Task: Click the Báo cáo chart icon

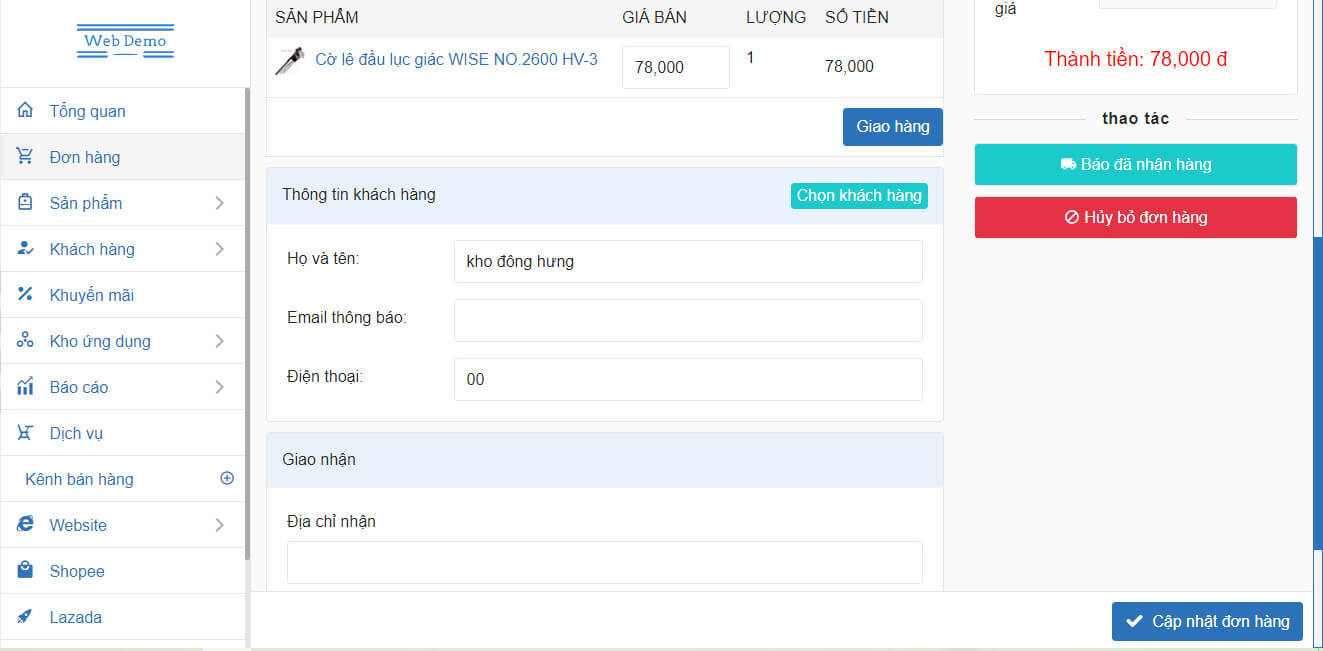Action: pyautogui.click(x=25, y=387)
